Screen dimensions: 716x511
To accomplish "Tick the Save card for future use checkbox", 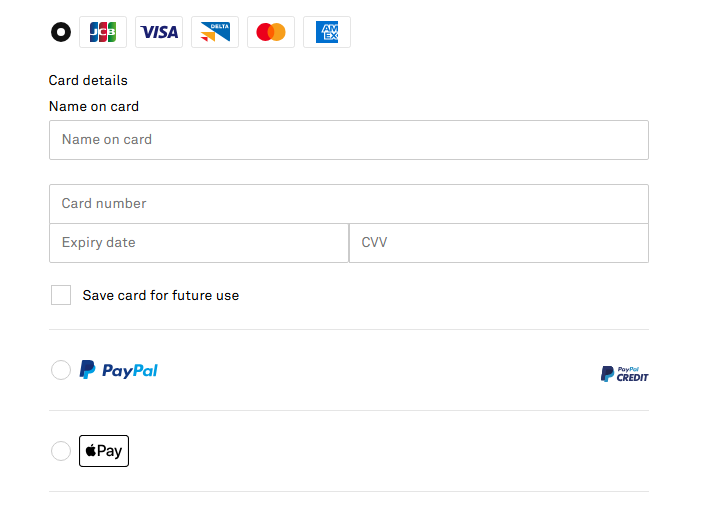I will point(61,295).
